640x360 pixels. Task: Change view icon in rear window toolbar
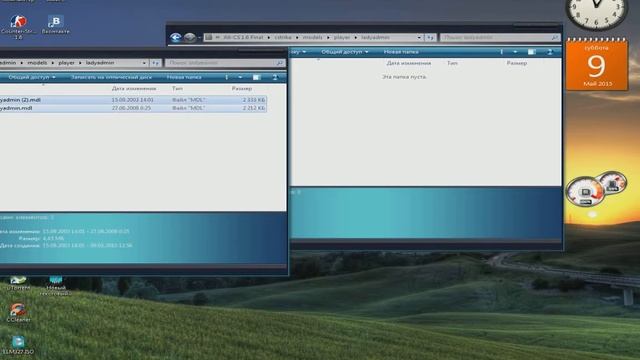click(502, 52)
